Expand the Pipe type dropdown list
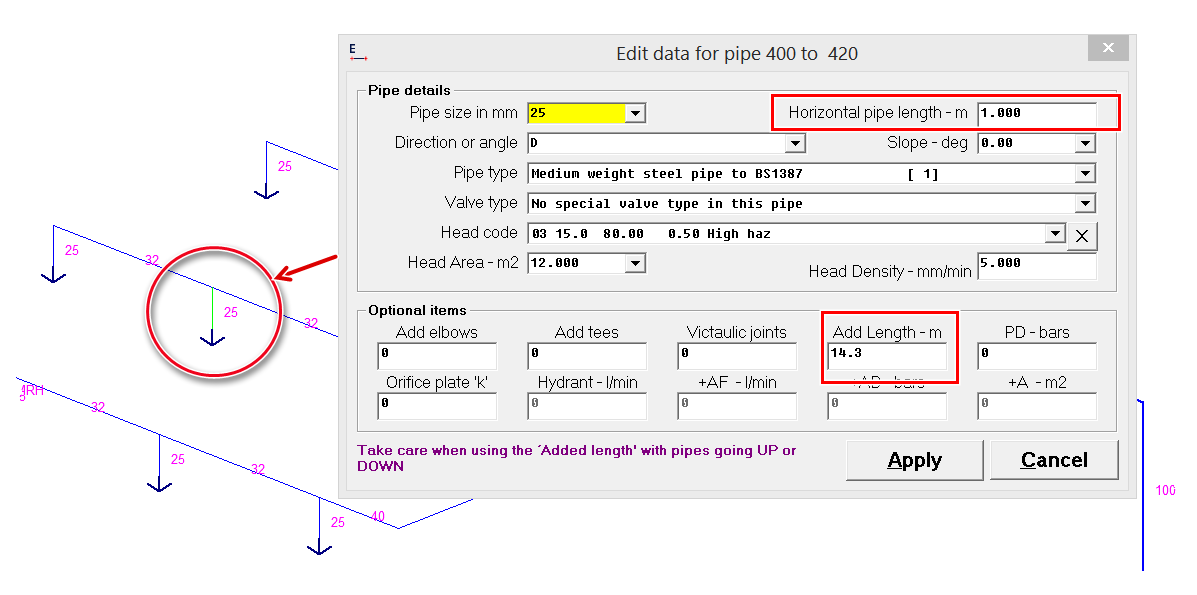The height and width of the screenshot is (595, 1197). point(1085,174)
